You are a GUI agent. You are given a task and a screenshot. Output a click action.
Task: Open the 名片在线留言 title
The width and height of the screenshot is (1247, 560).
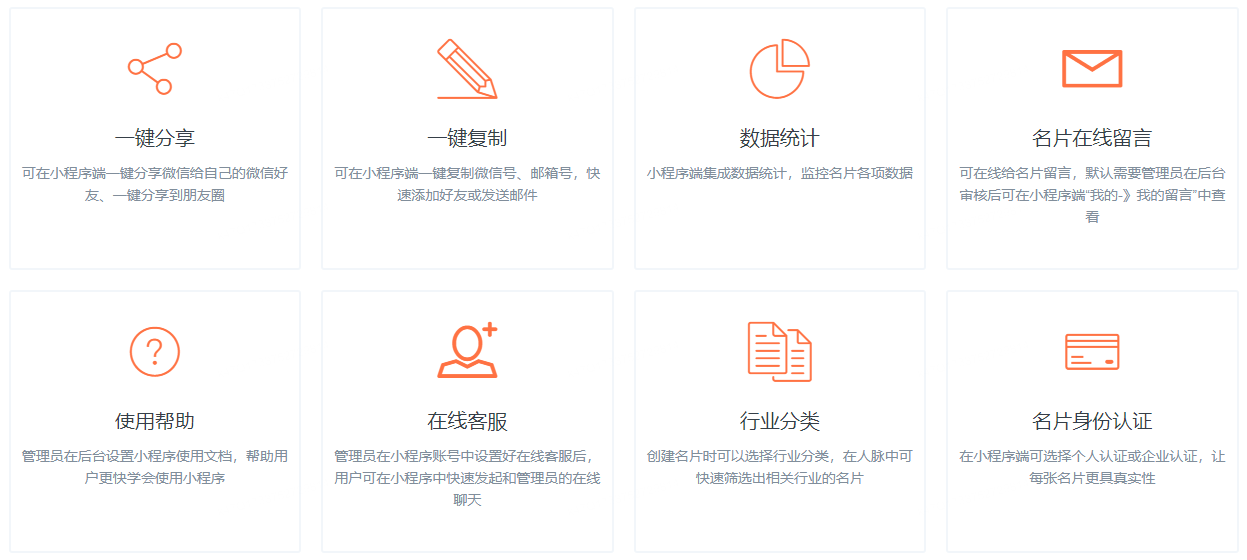[1092, 138]
